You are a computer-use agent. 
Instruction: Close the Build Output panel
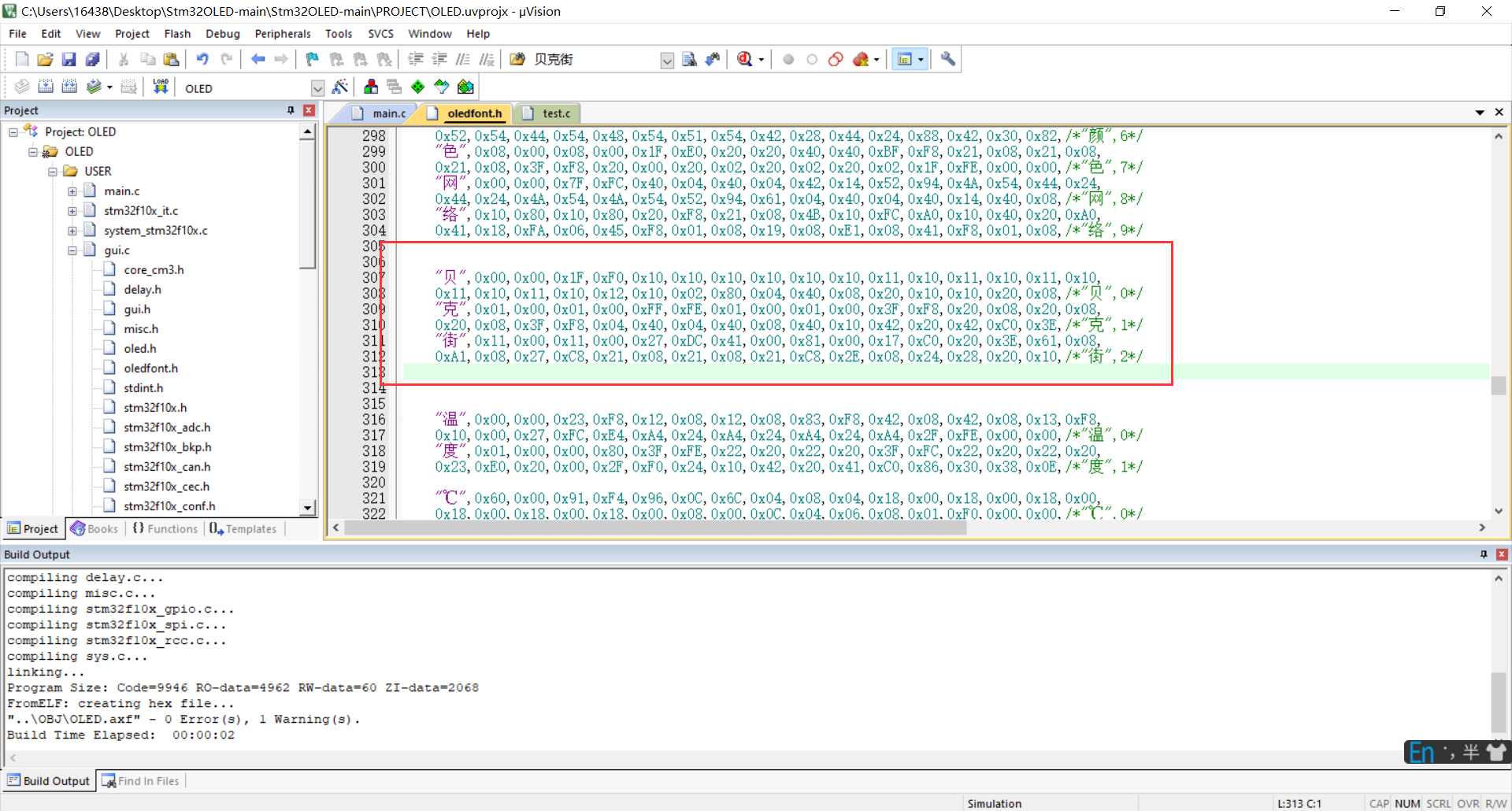coord(1502,554)
